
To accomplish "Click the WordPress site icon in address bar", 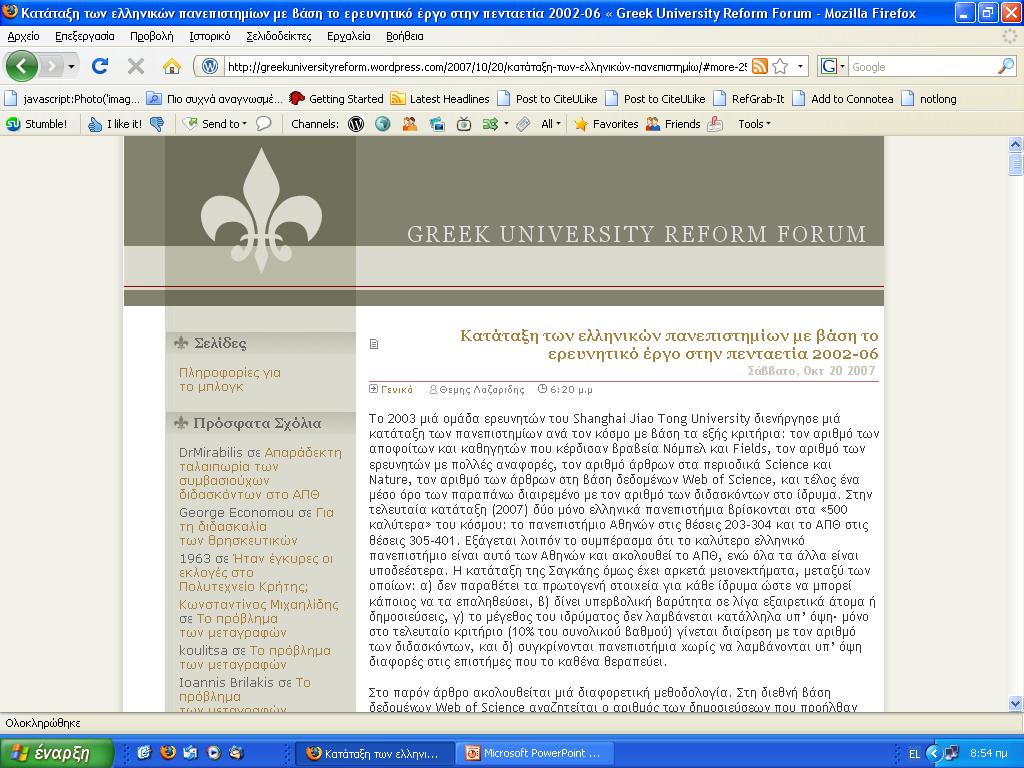I will tap(210, 67).
